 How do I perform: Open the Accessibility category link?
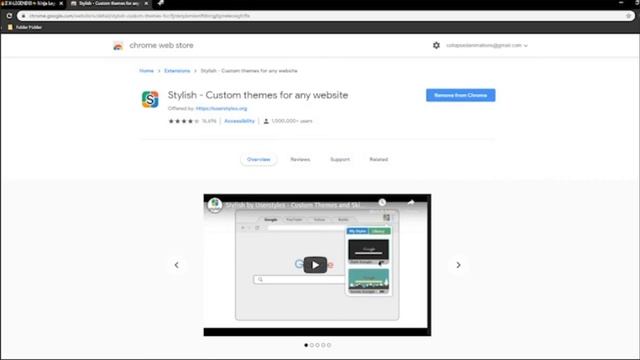[x=239, y=121]
